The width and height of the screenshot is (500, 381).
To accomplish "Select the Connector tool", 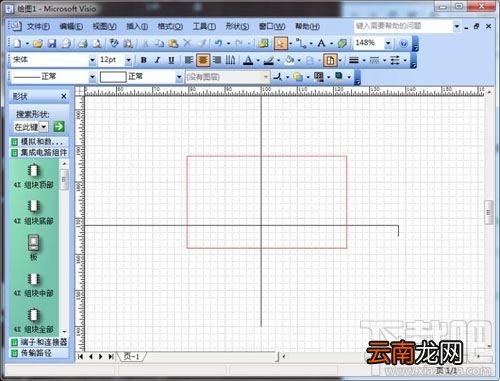I will pos(301,43).
